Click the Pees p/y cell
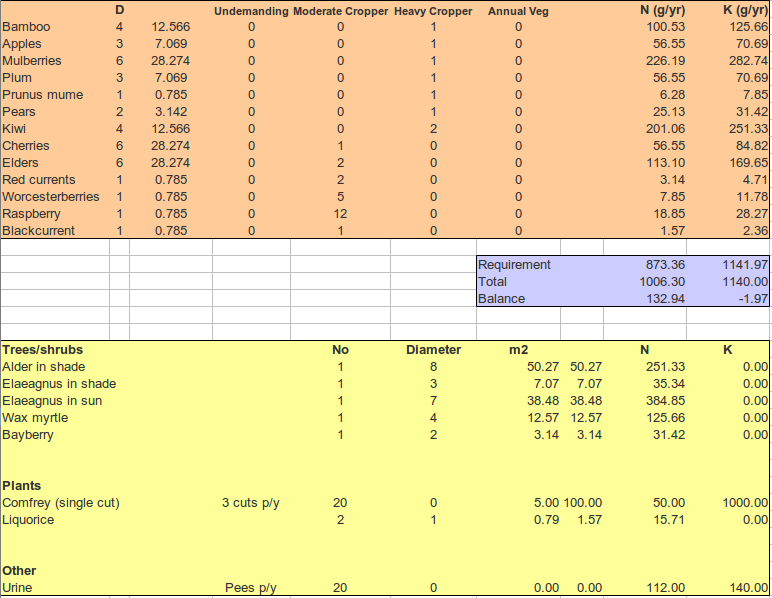Image resolution: width=772 pixels, height=598 pixels. click(x=251, y=588)
